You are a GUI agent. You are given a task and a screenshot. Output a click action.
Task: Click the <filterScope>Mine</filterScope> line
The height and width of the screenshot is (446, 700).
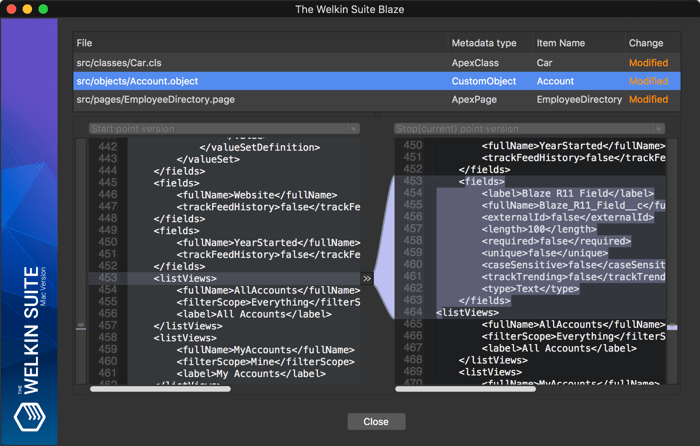click(x=265, y=362)
